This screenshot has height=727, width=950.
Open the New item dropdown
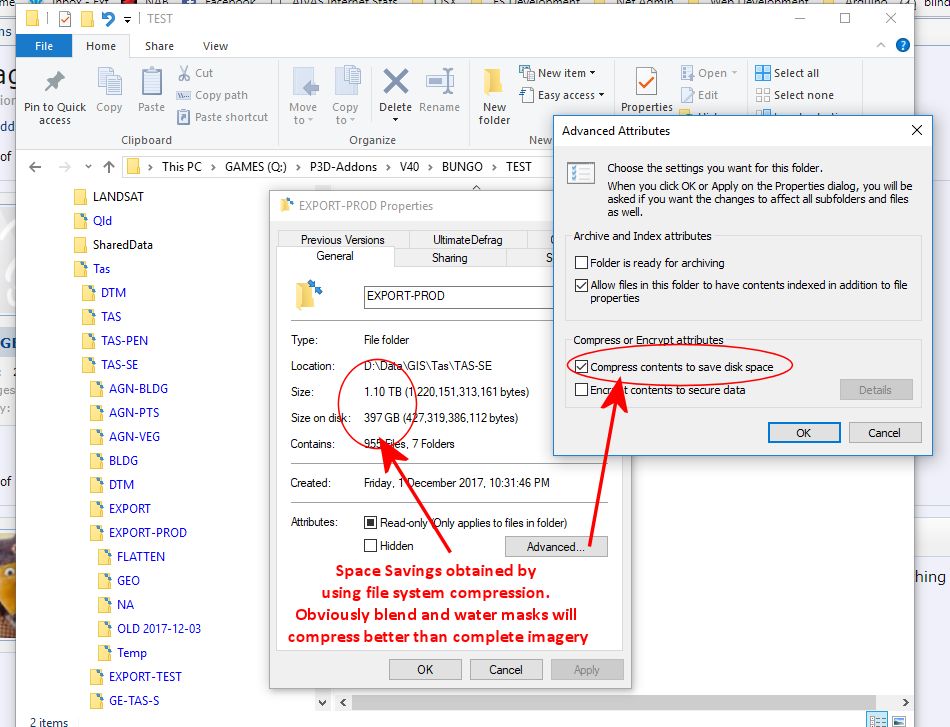pyautogui.click(x=558, y=72)
